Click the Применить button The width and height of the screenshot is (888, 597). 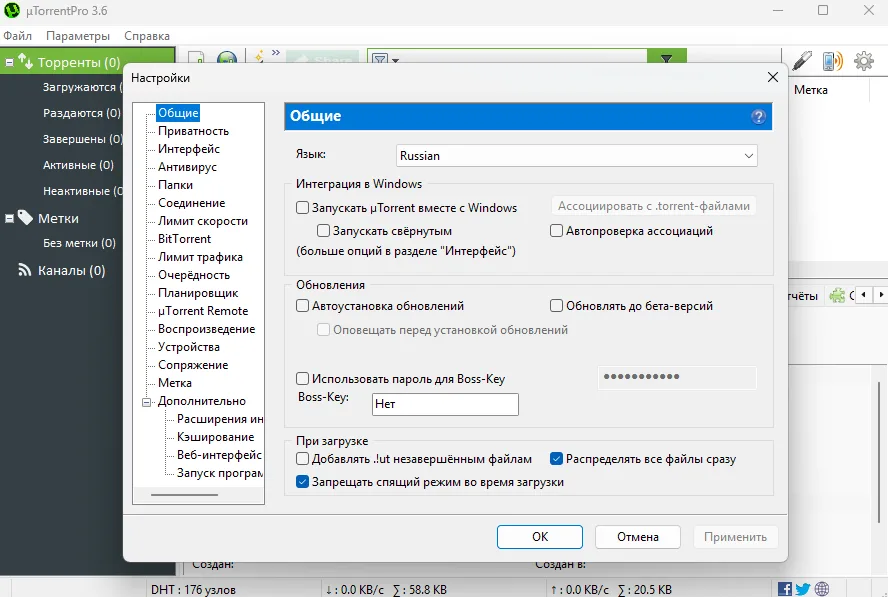[x=735, y=536]
